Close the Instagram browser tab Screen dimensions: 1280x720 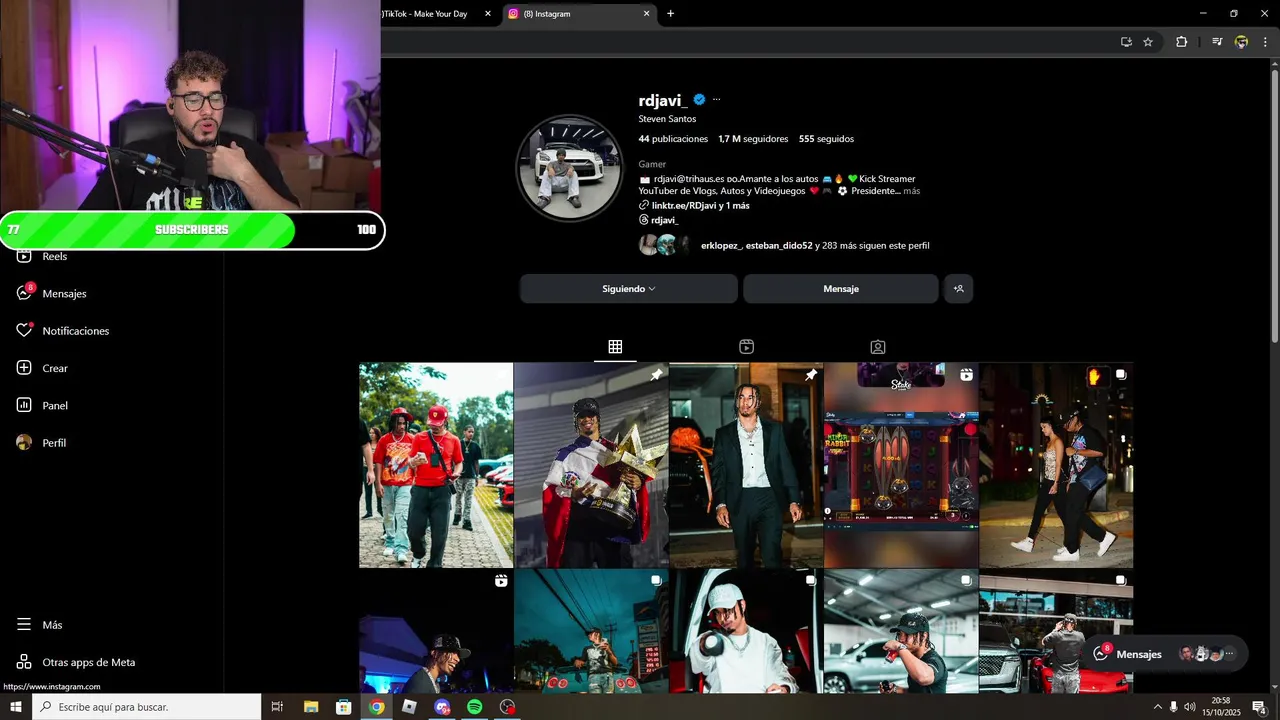point(646,14)
